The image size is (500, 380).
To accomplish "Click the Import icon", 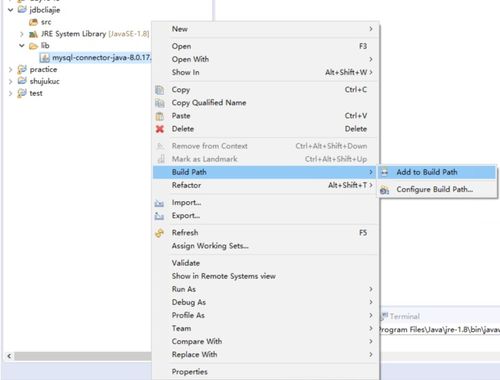I will [159, 203].
